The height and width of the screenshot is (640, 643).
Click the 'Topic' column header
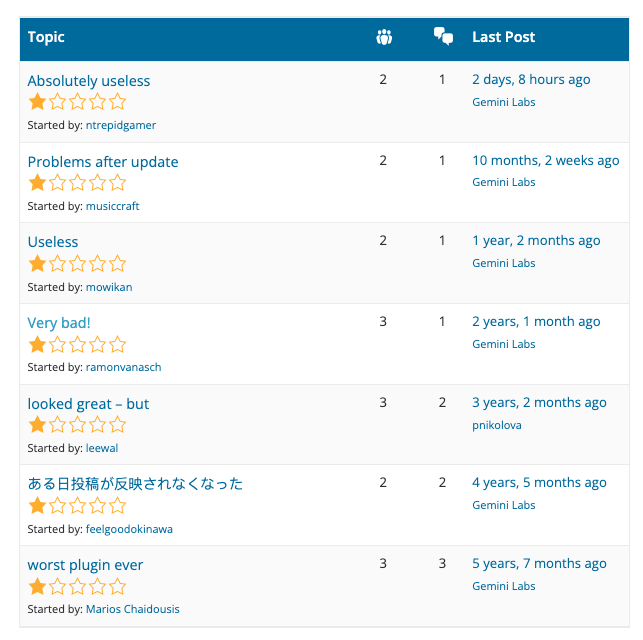(x=46, y=37)
